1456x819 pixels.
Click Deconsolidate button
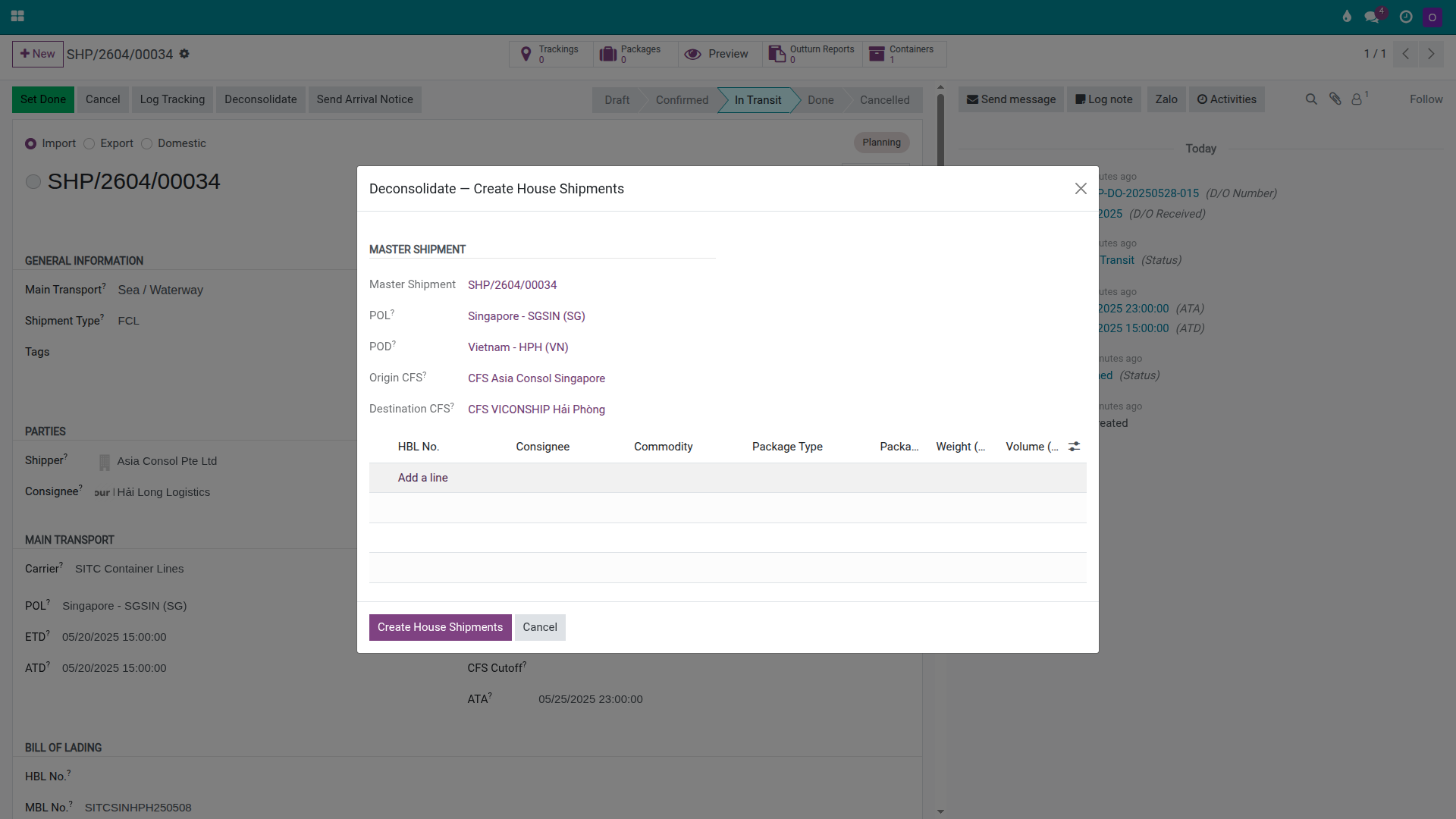261,99
